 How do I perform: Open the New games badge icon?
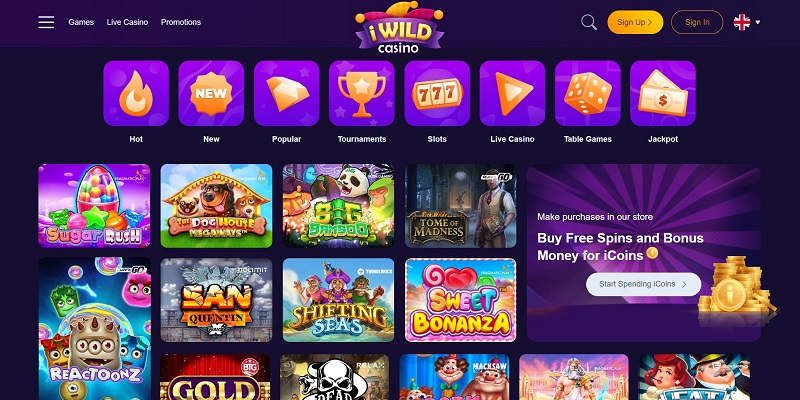tap(211, 93)
